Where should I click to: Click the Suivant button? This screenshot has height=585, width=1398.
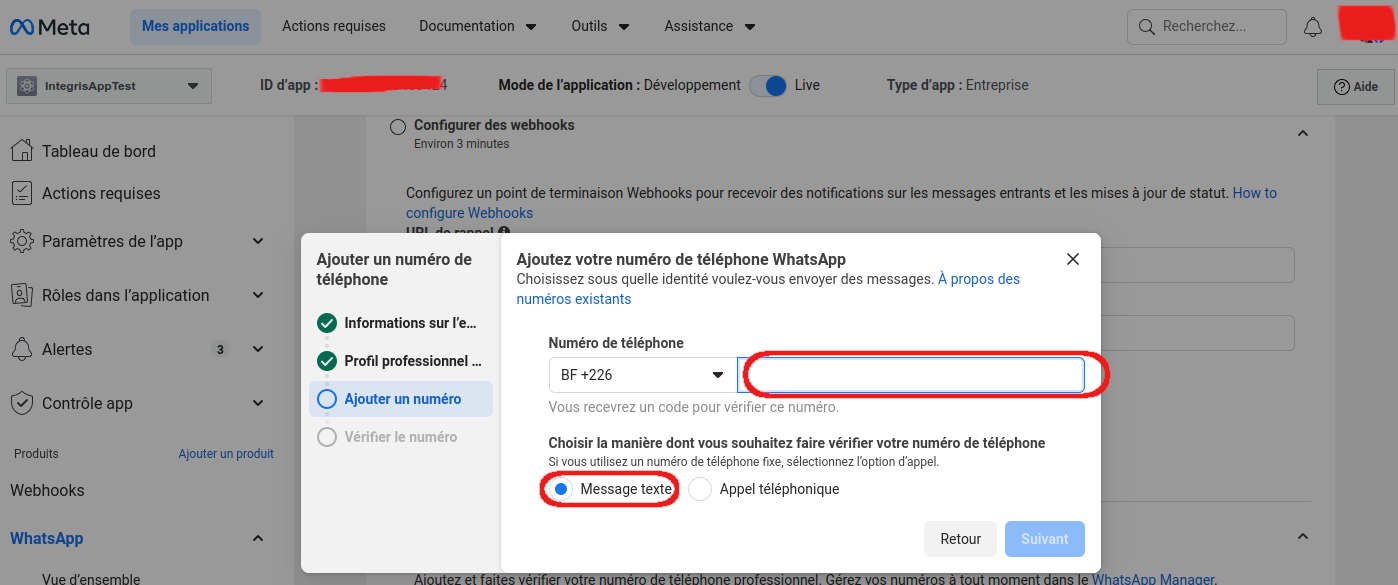click(1045, 538)
